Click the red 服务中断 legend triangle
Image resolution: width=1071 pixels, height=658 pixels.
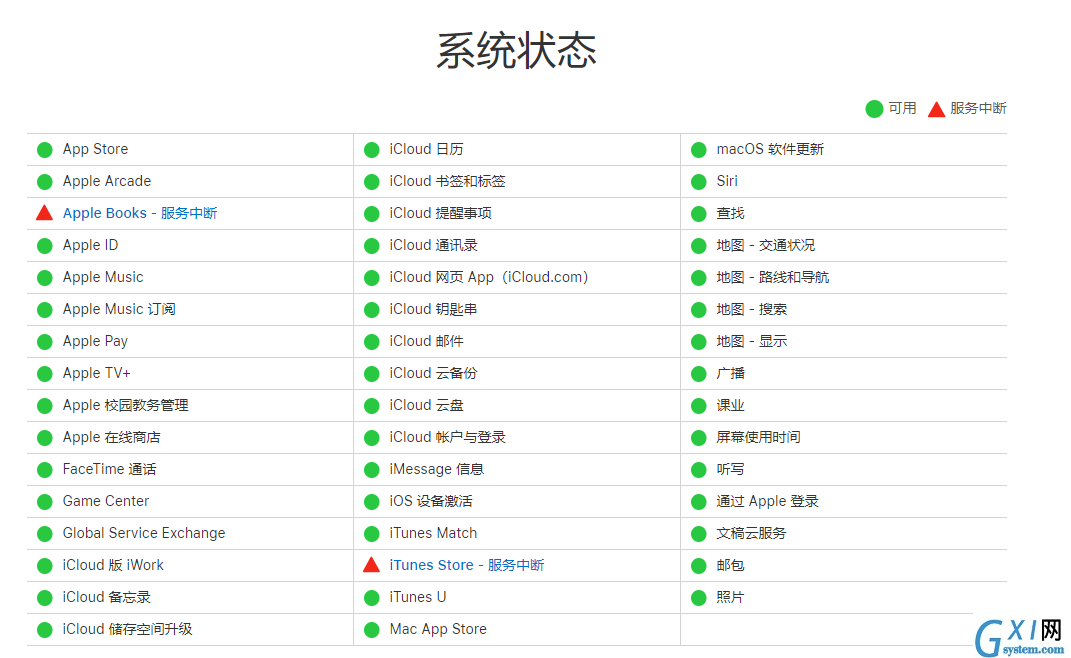point(936,109)
